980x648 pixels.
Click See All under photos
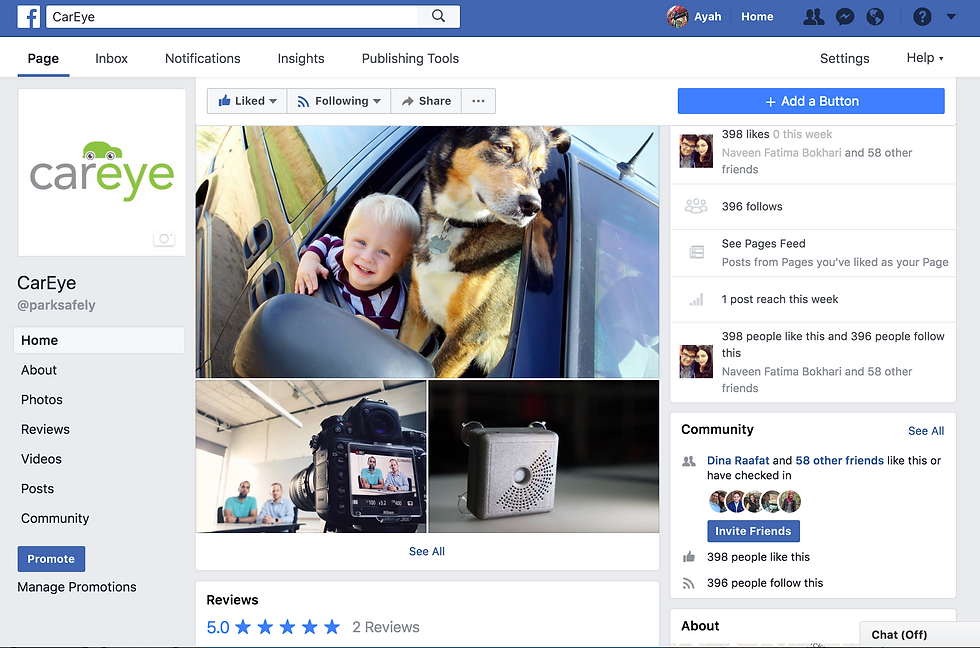427,552
